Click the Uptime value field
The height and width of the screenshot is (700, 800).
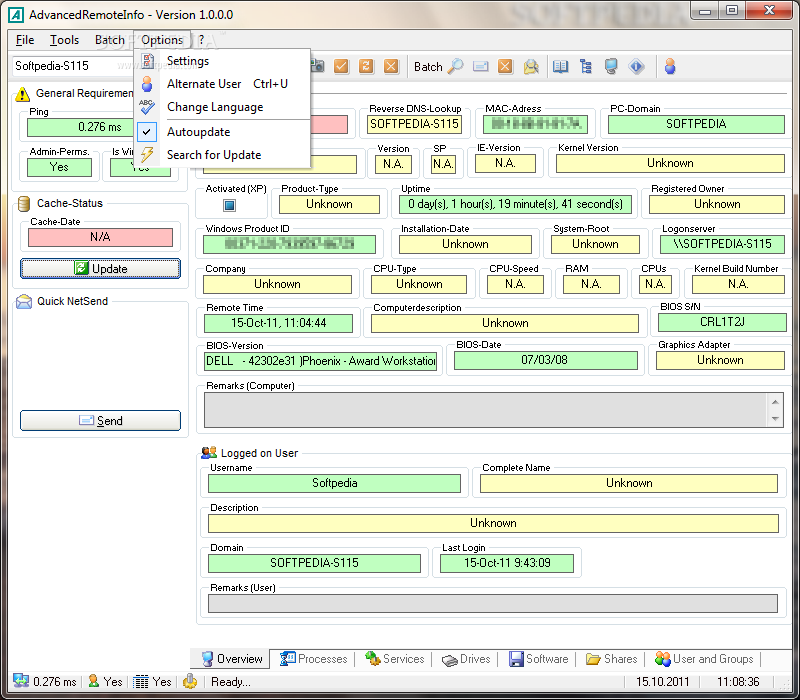pyautogui.click(x=515, y=205)
